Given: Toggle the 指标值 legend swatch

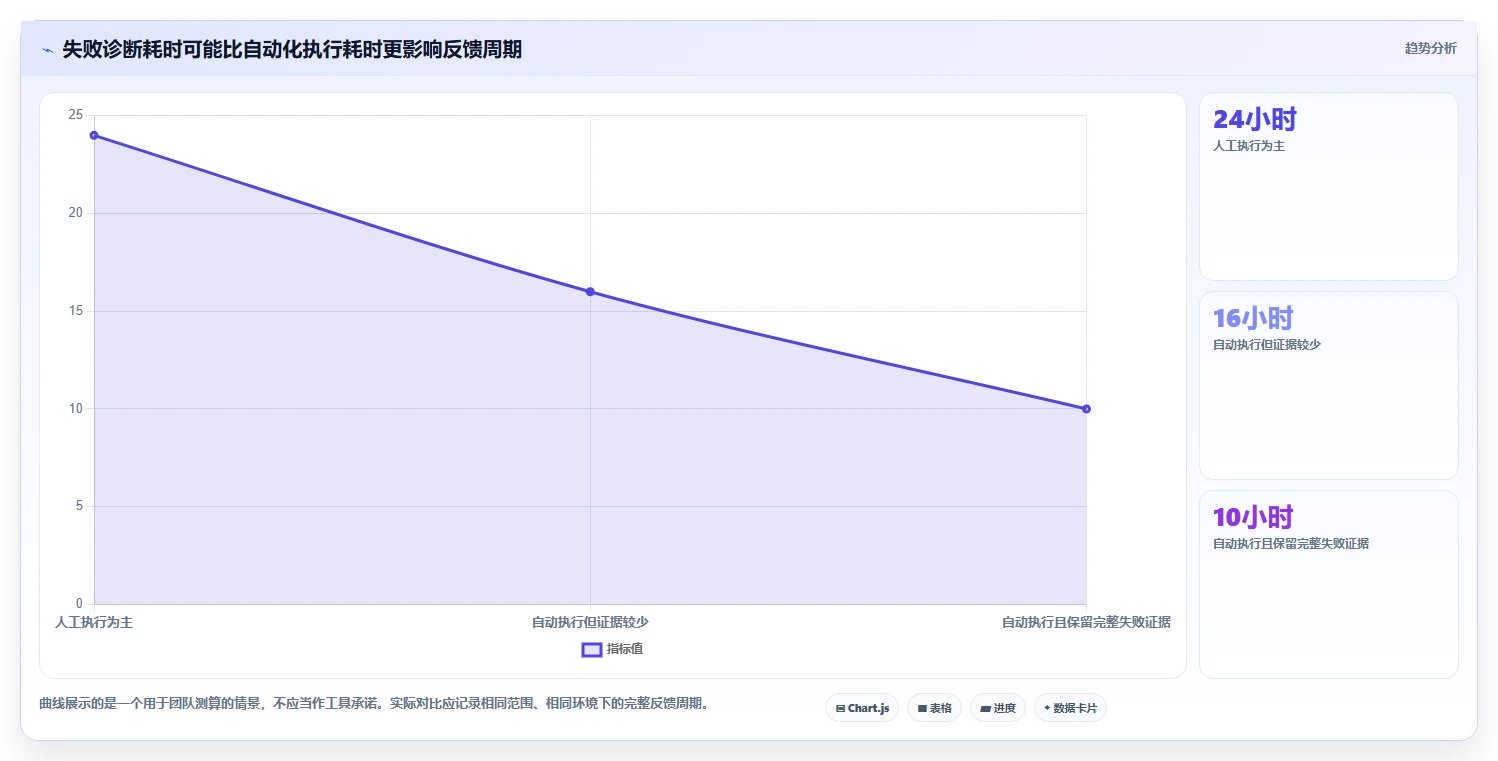Looking at the screenshot, I should tap(592, 649).
